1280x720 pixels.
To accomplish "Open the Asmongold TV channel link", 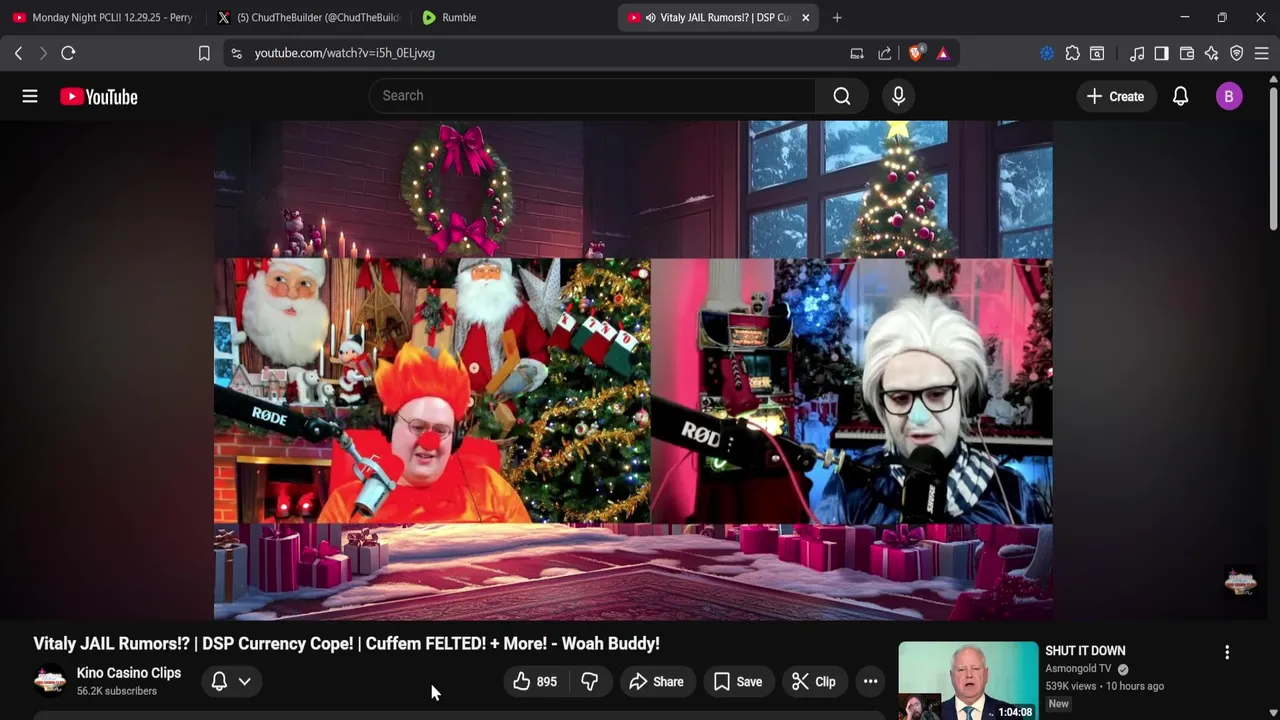I will pos(1078,669).
